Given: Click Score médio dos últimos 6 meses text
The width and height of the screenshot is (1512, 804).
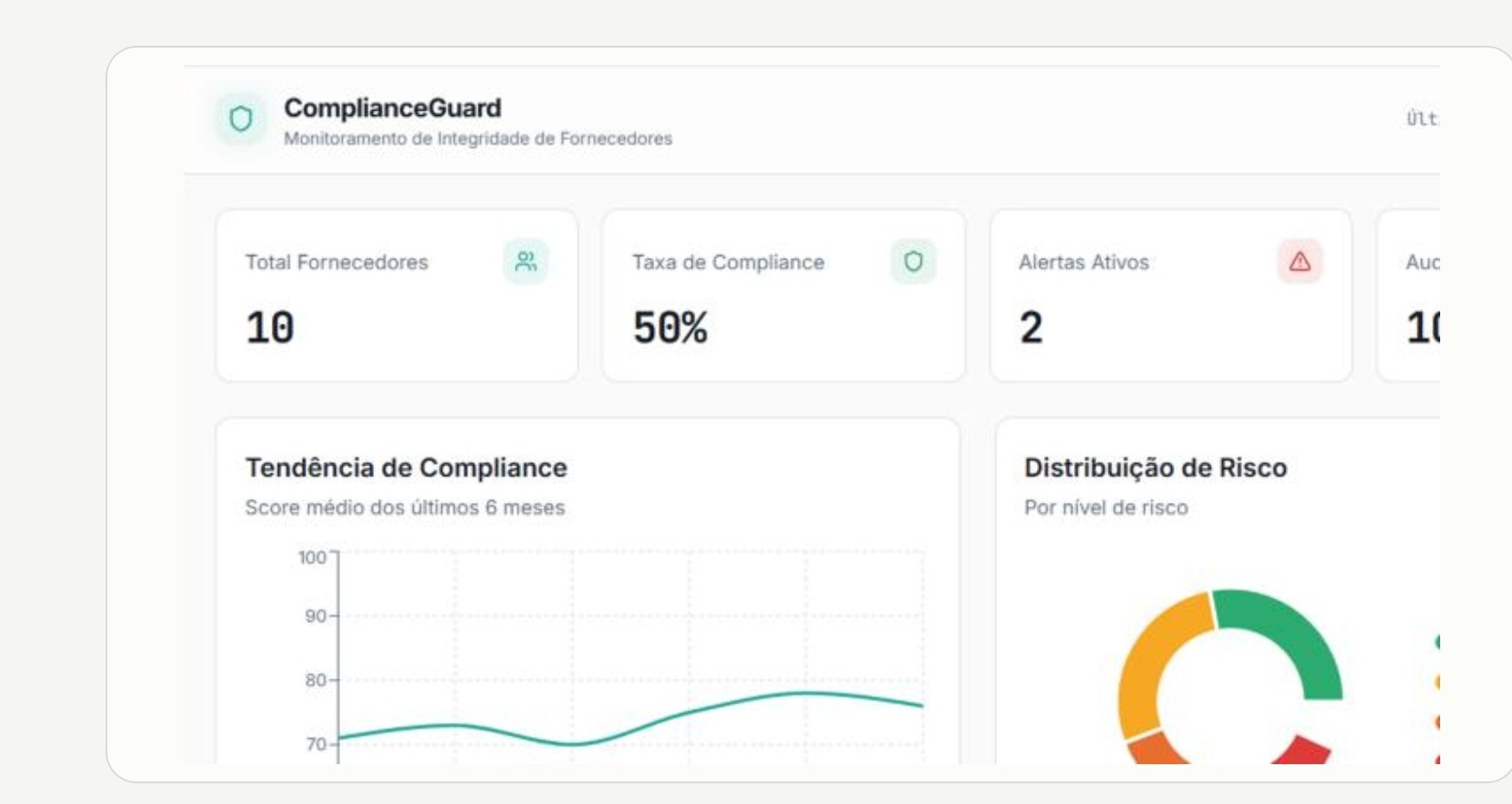Looking at the screenshot, I should point(405,508).
